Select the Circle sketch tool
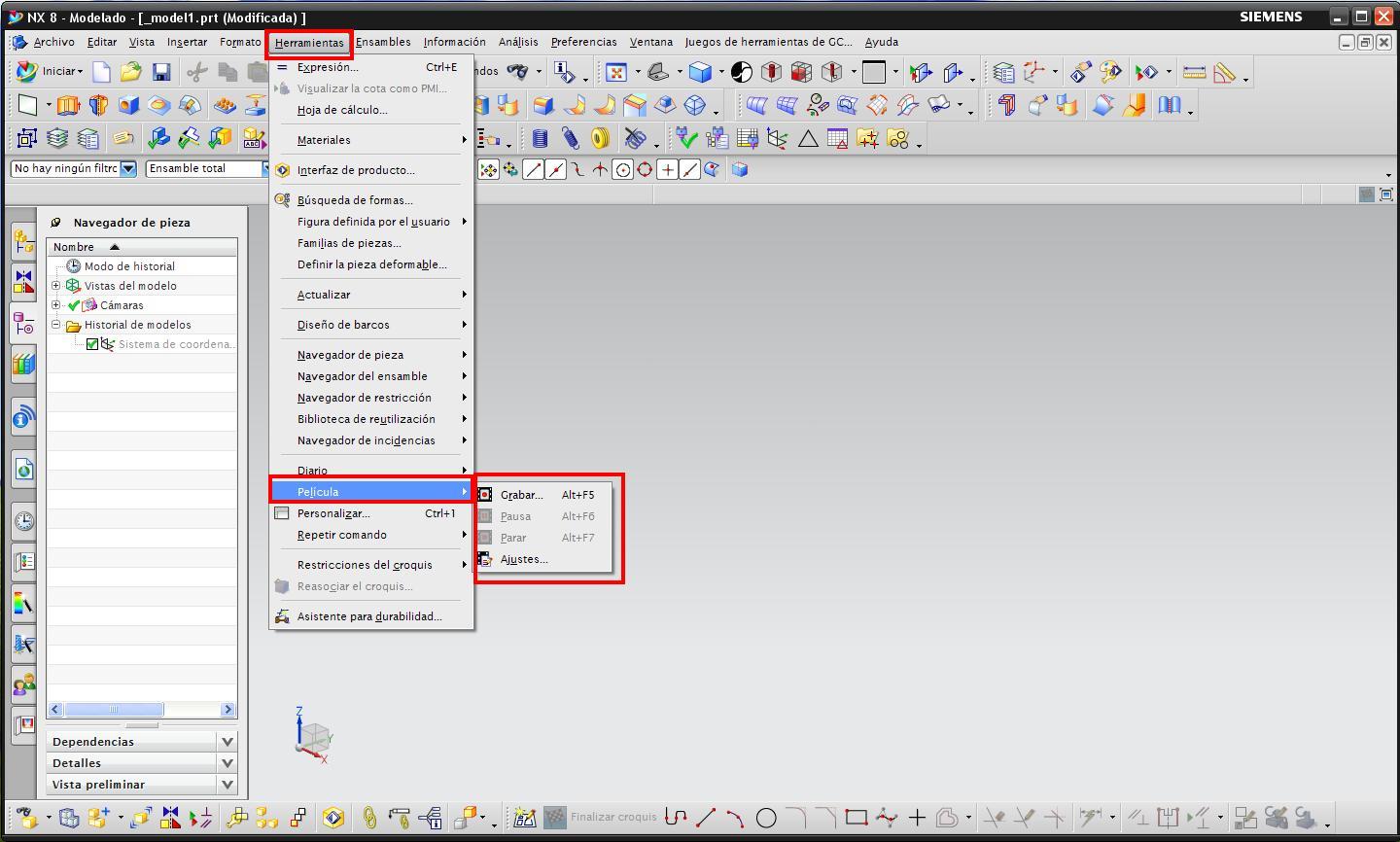 pyautogui.click(x=766, y=818)
